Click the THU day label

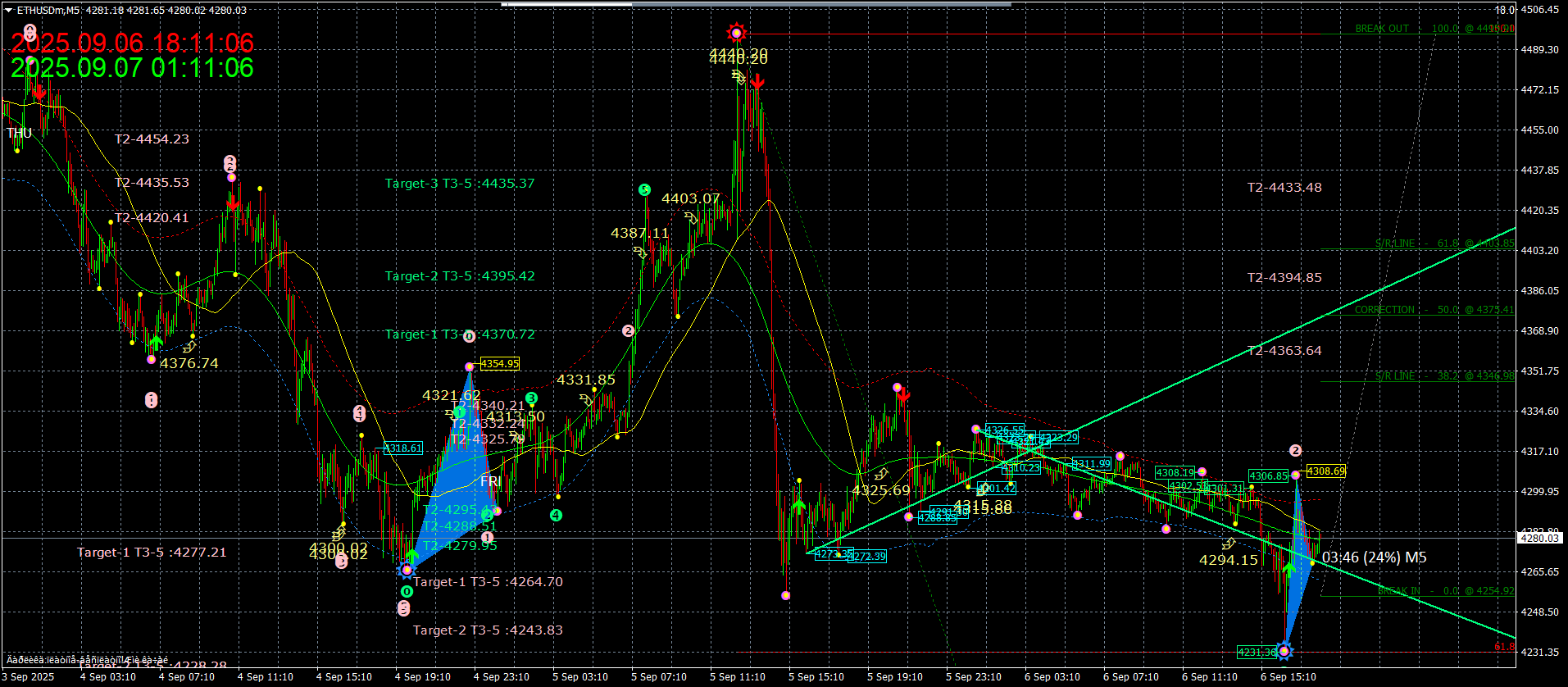[x=19, y=133]
